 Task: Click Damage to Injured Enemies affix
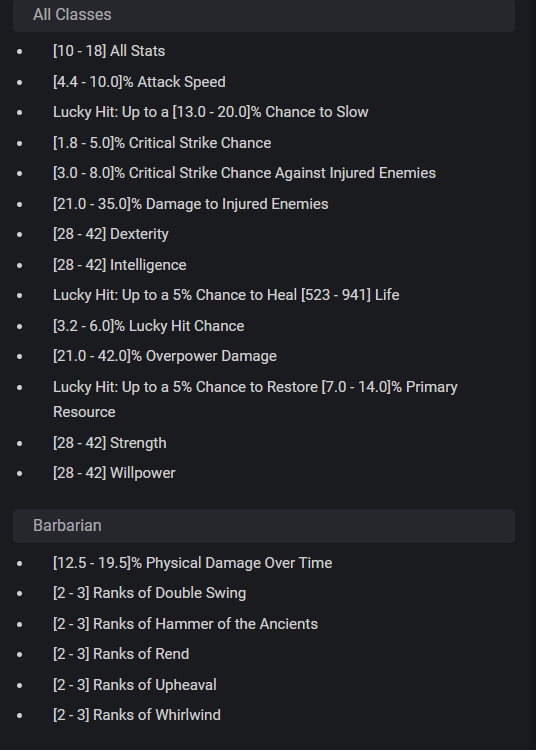click(191, 204)
